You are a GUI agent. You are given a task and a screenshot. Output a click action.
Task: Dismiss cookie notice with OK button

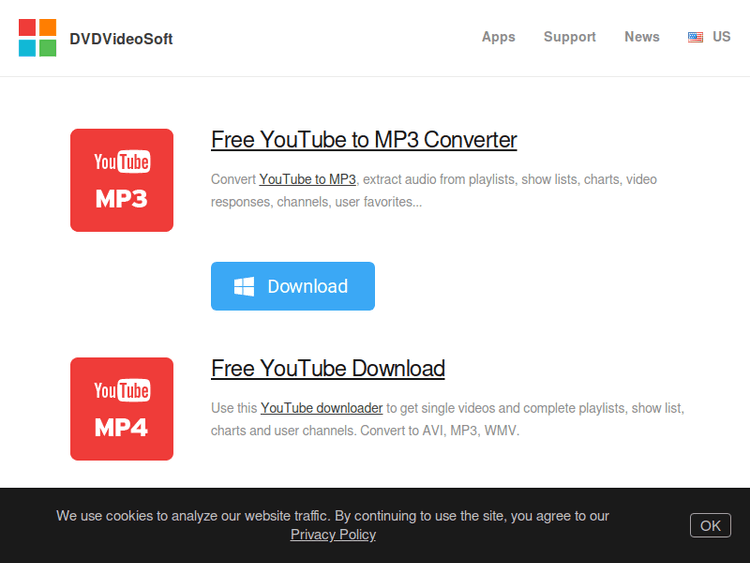(710, 525)
